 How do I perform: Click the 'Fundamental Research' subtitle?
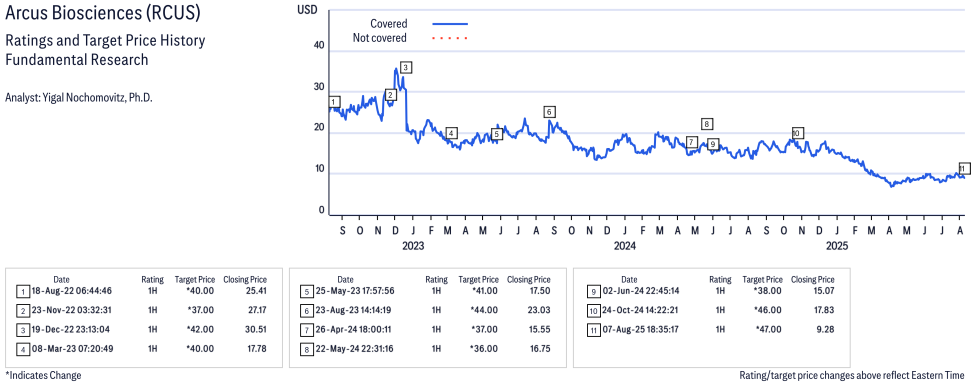[76, 60]
